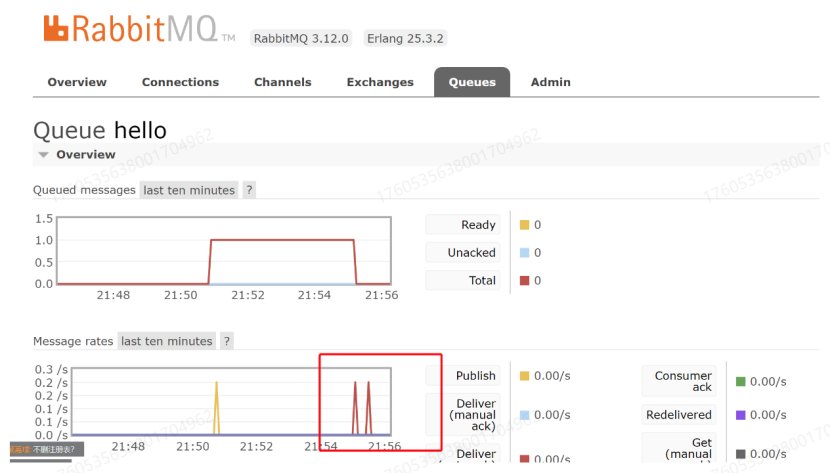This screenshot has height=473, width=830.
Task: Click the 'Erlang 25.3.2' version badge
Action: click(405, 39)
